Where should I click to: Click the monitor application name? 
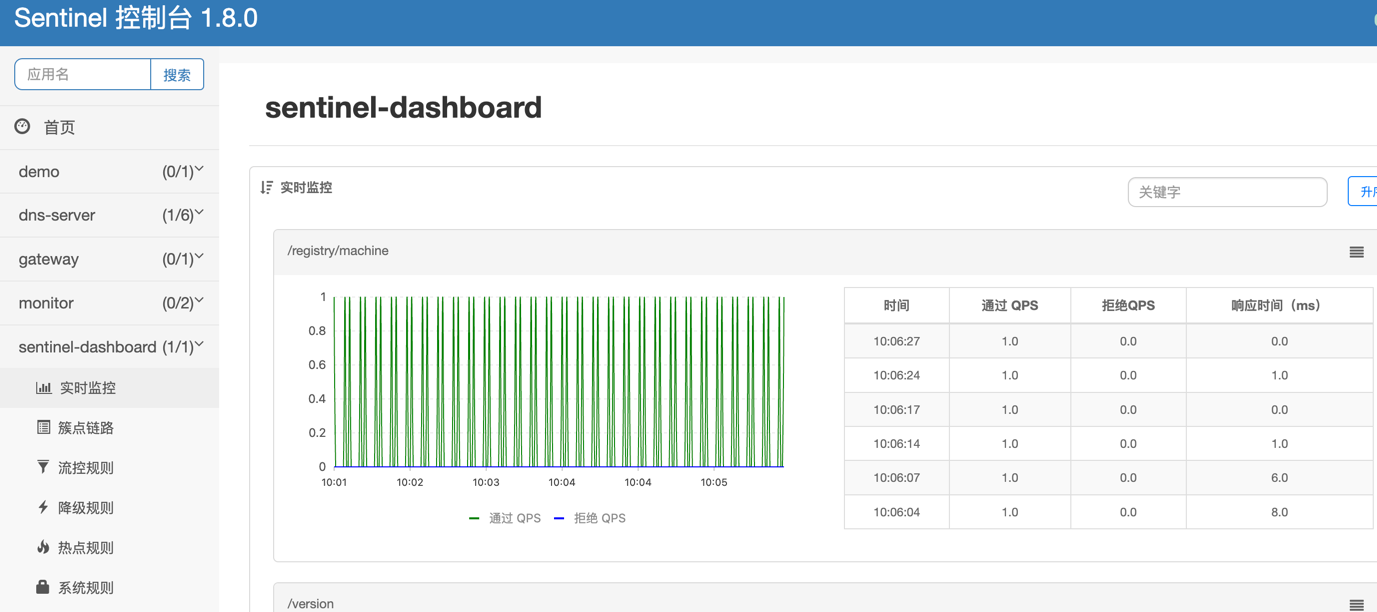tap(46, 303)
